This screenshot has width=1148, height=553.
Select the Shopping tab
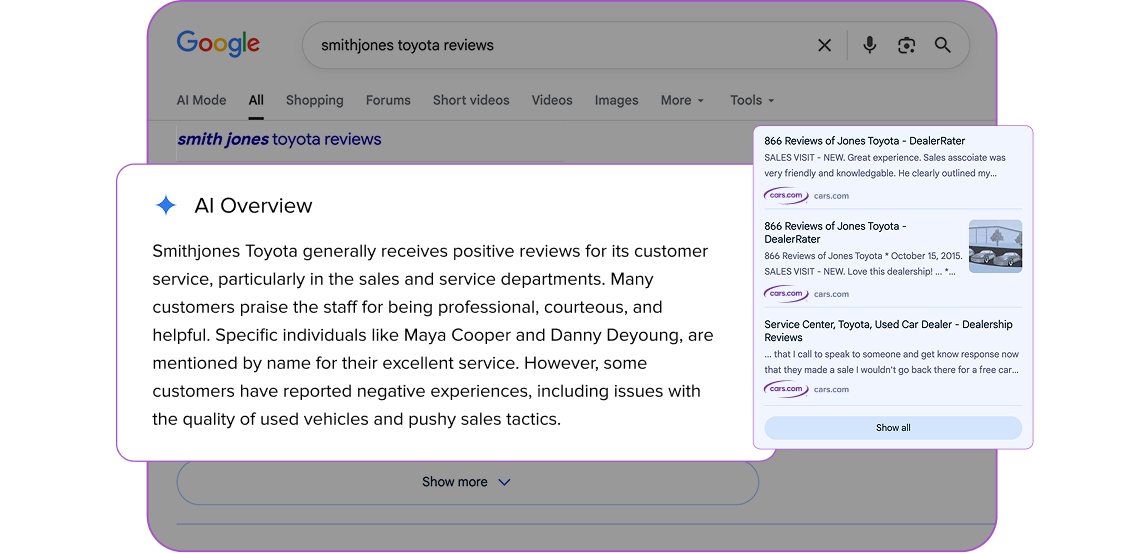tap(314, 100)
